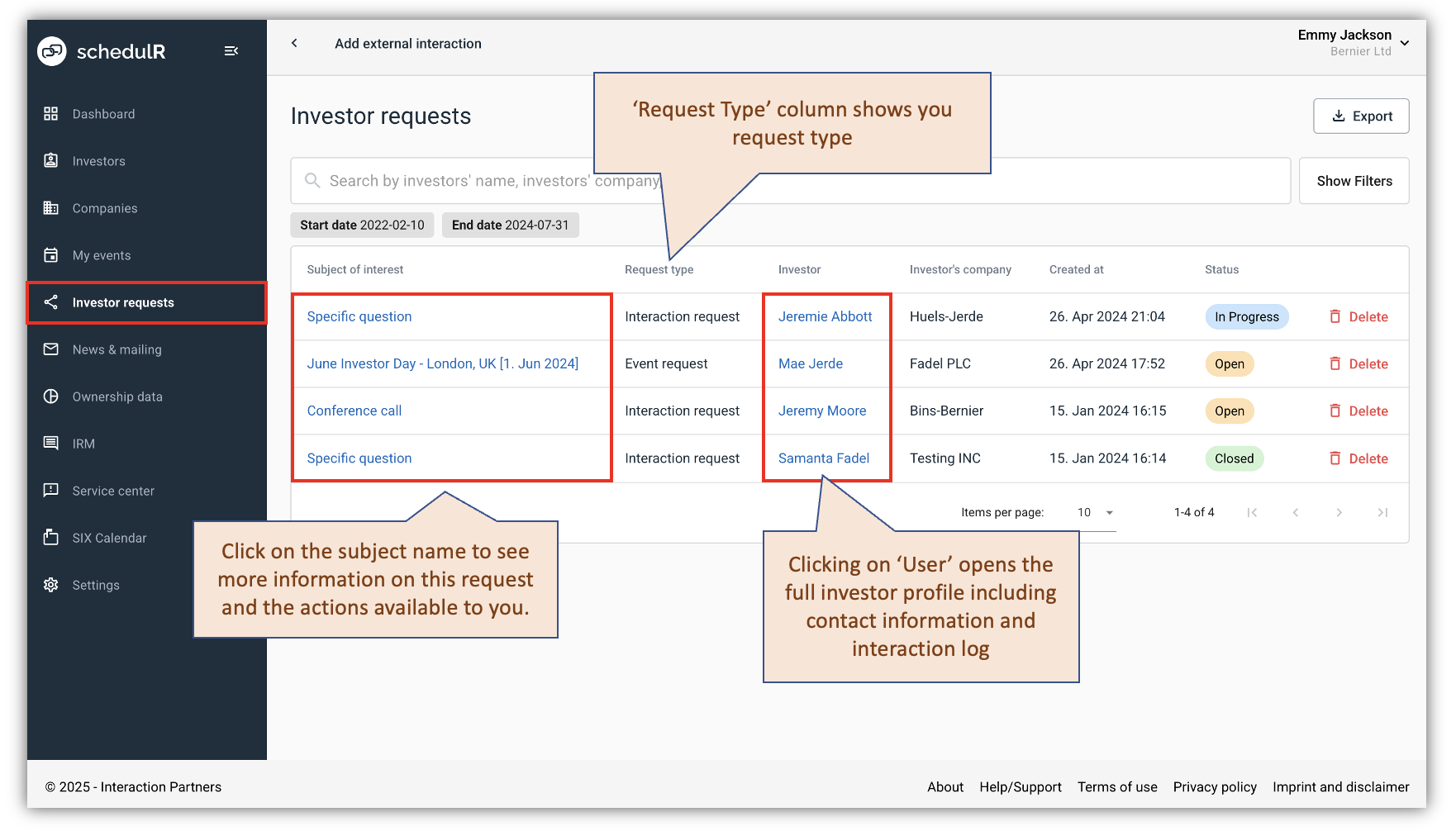
Task: Switch to the IRM section
Action: pyautogui.click(x=51, y=444)
